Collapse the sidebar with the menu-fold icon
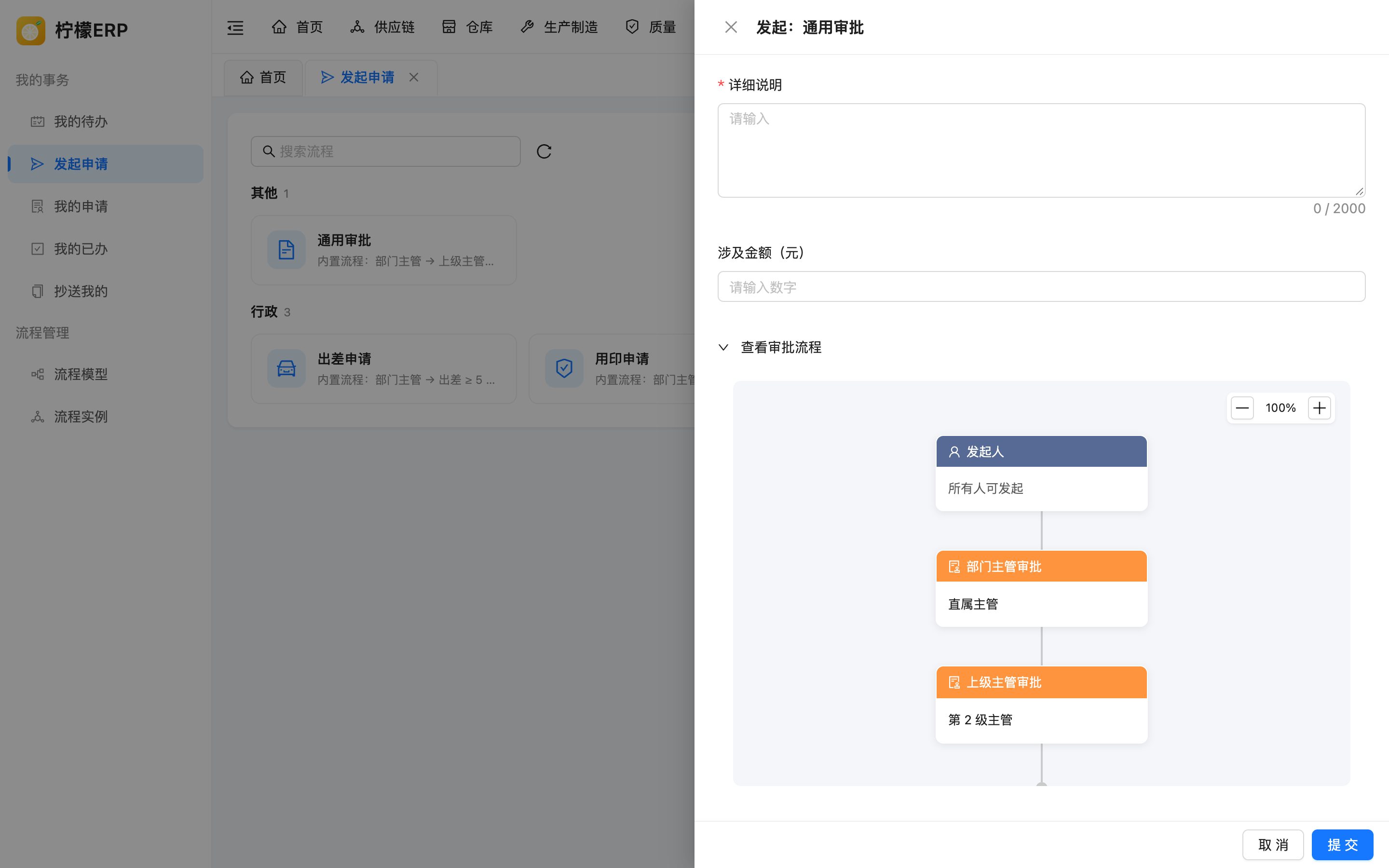 (x=235, y=27)
